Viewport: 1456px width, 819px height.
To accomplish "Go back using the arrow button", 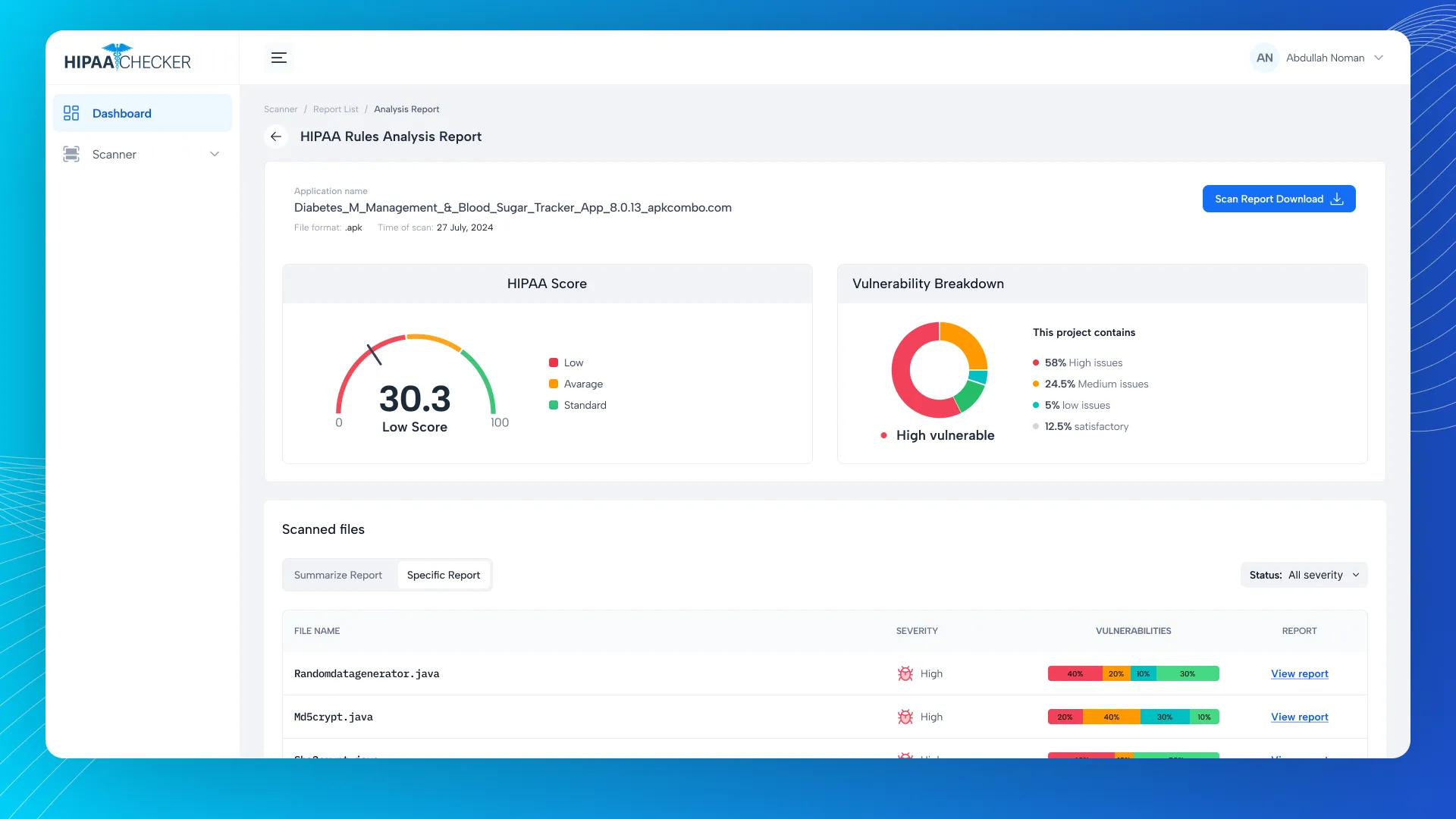I will click(276, 136).
